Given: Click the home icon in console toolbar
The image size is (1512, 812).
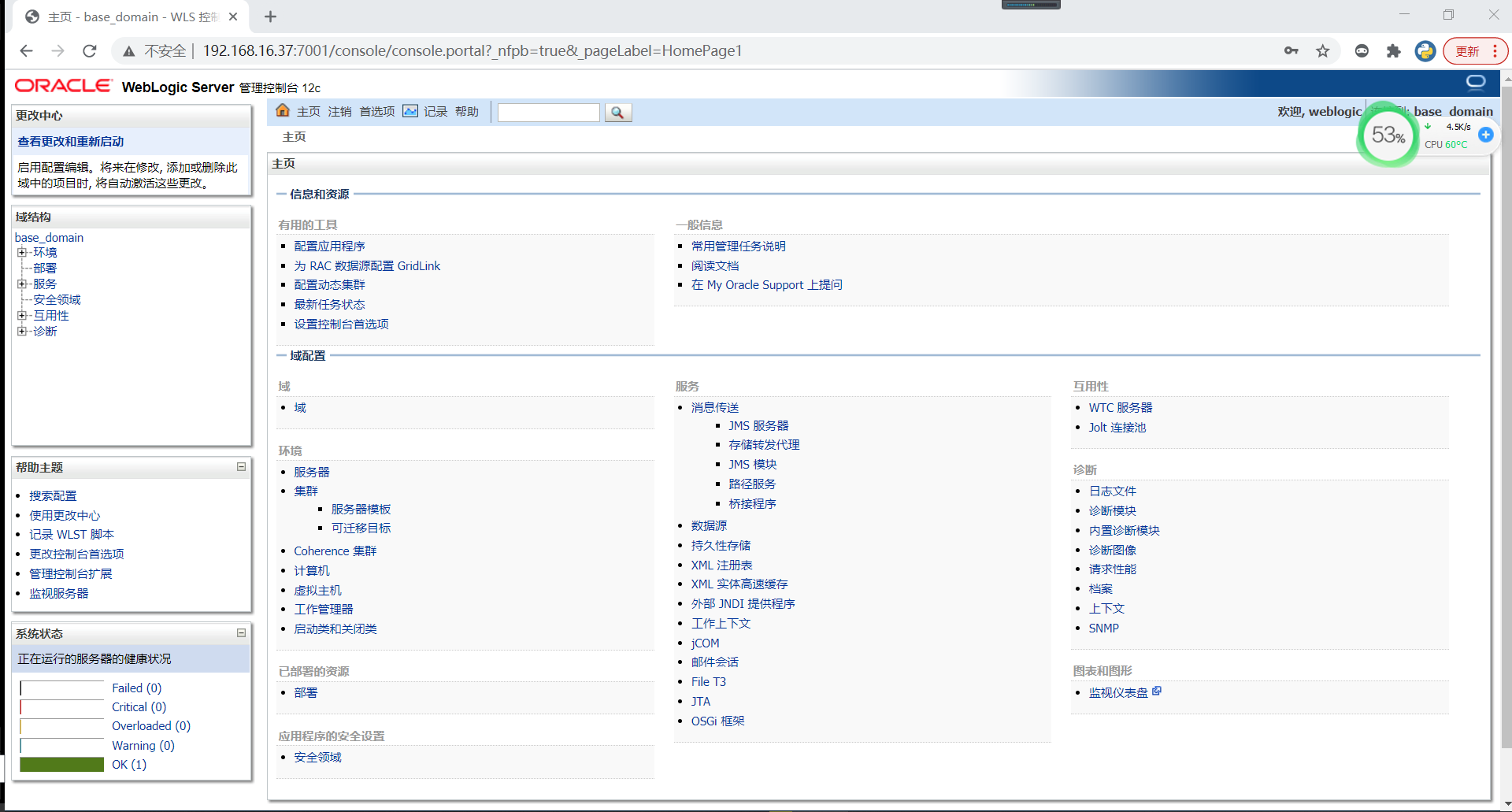Looking at the screenshot, I should [x=283, y=111].
